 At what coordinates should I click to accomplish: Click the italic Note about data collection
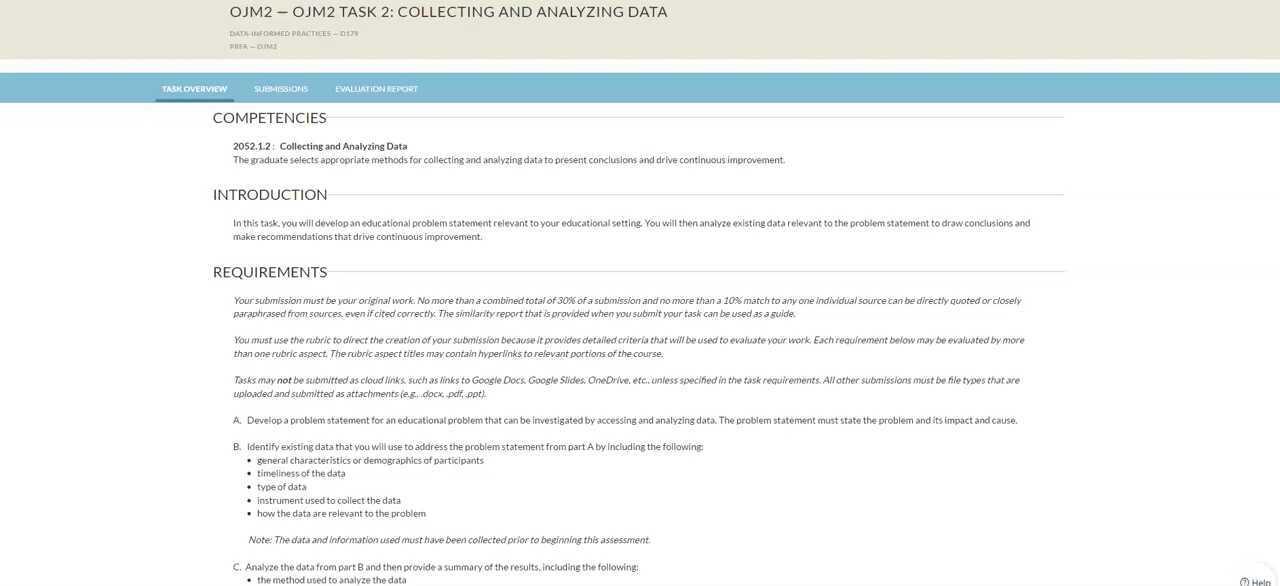(x=448, y=540)
